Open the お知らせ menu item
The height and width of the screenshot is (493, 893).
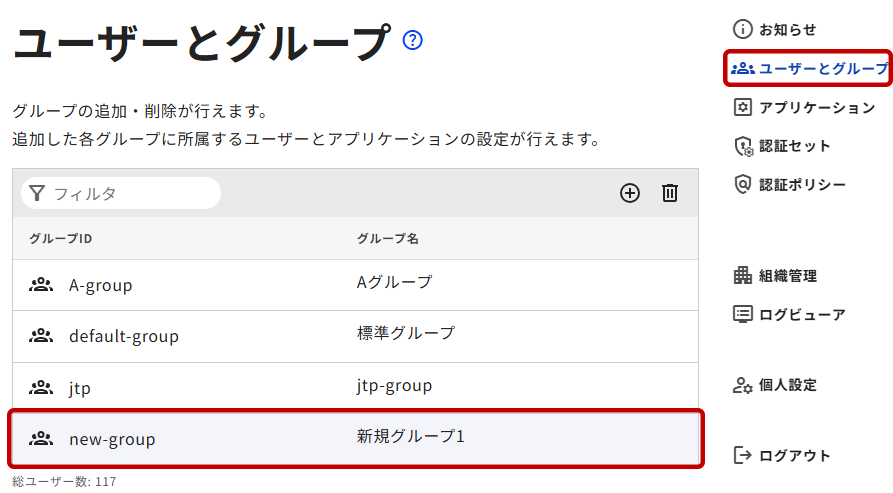(x=787, y=30)
